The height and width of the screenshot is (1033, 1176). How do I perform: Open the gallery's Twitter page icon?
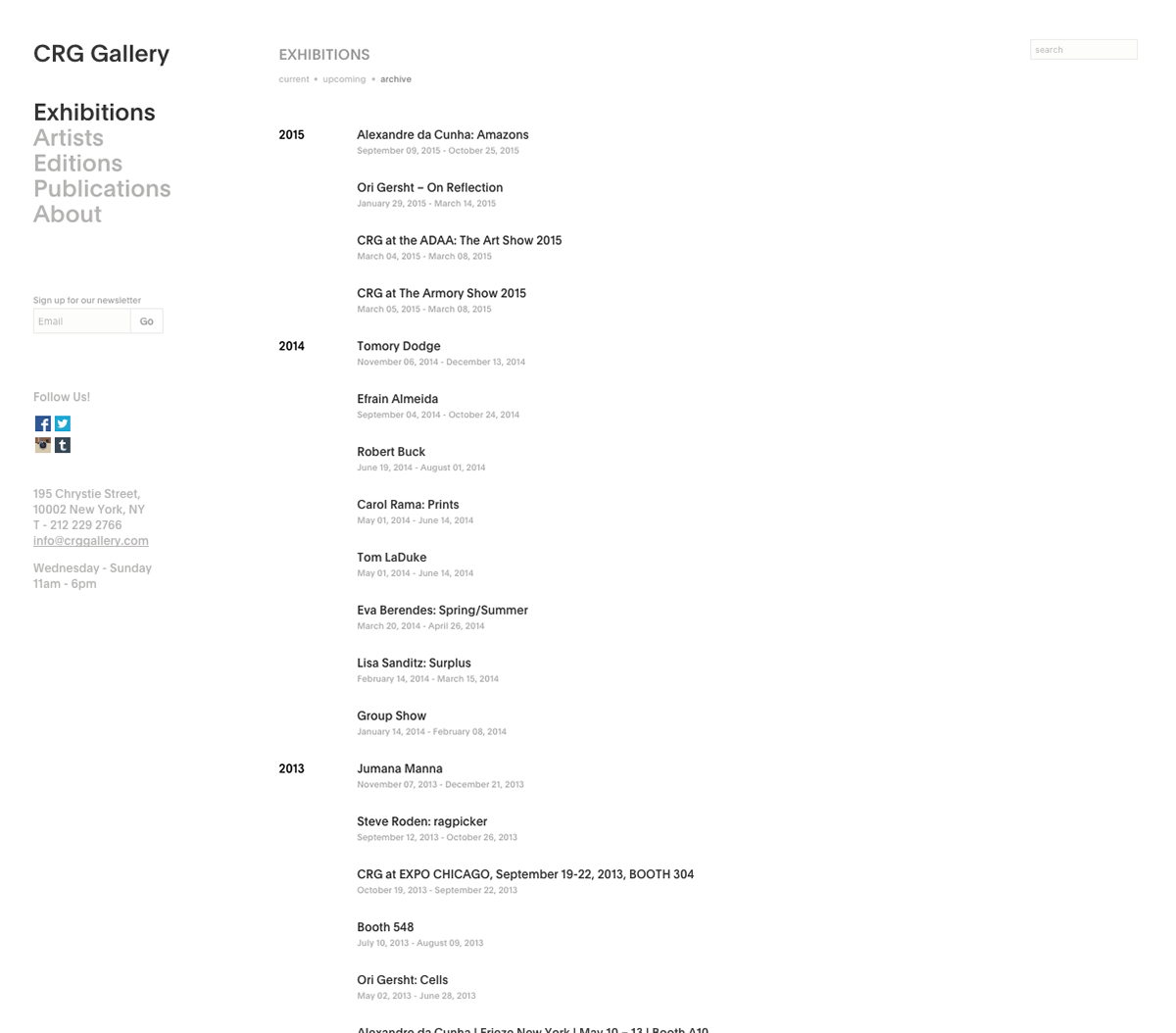tap(63, 423)
